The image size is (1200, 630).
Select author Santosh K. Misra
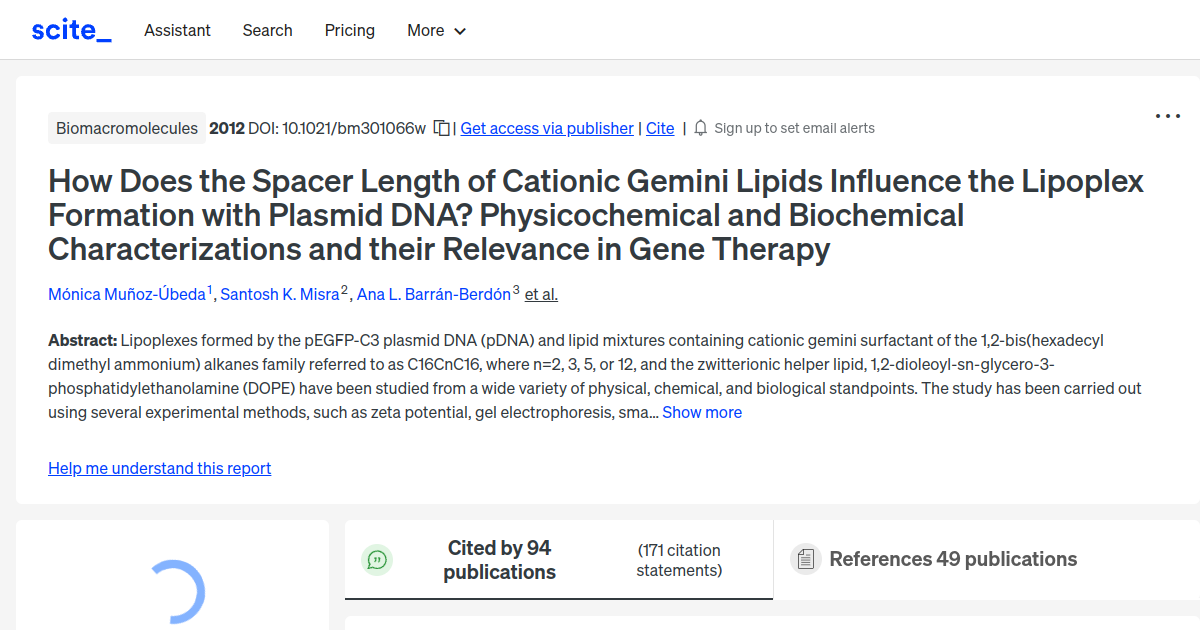click(x=280, y=294)
